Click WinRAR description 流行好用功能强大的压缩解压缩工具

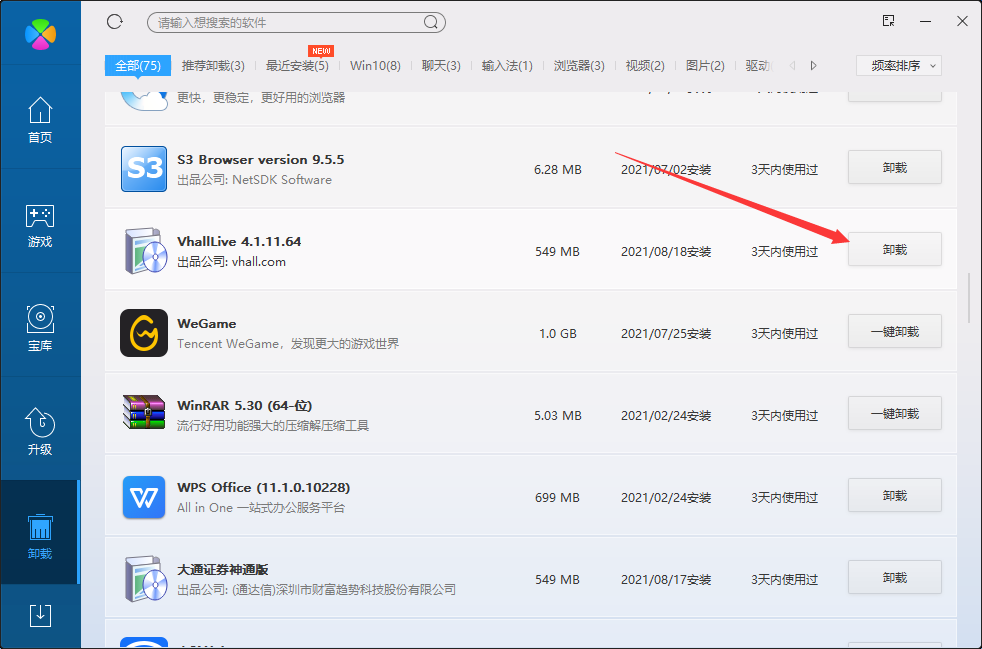tap(273, 426)
